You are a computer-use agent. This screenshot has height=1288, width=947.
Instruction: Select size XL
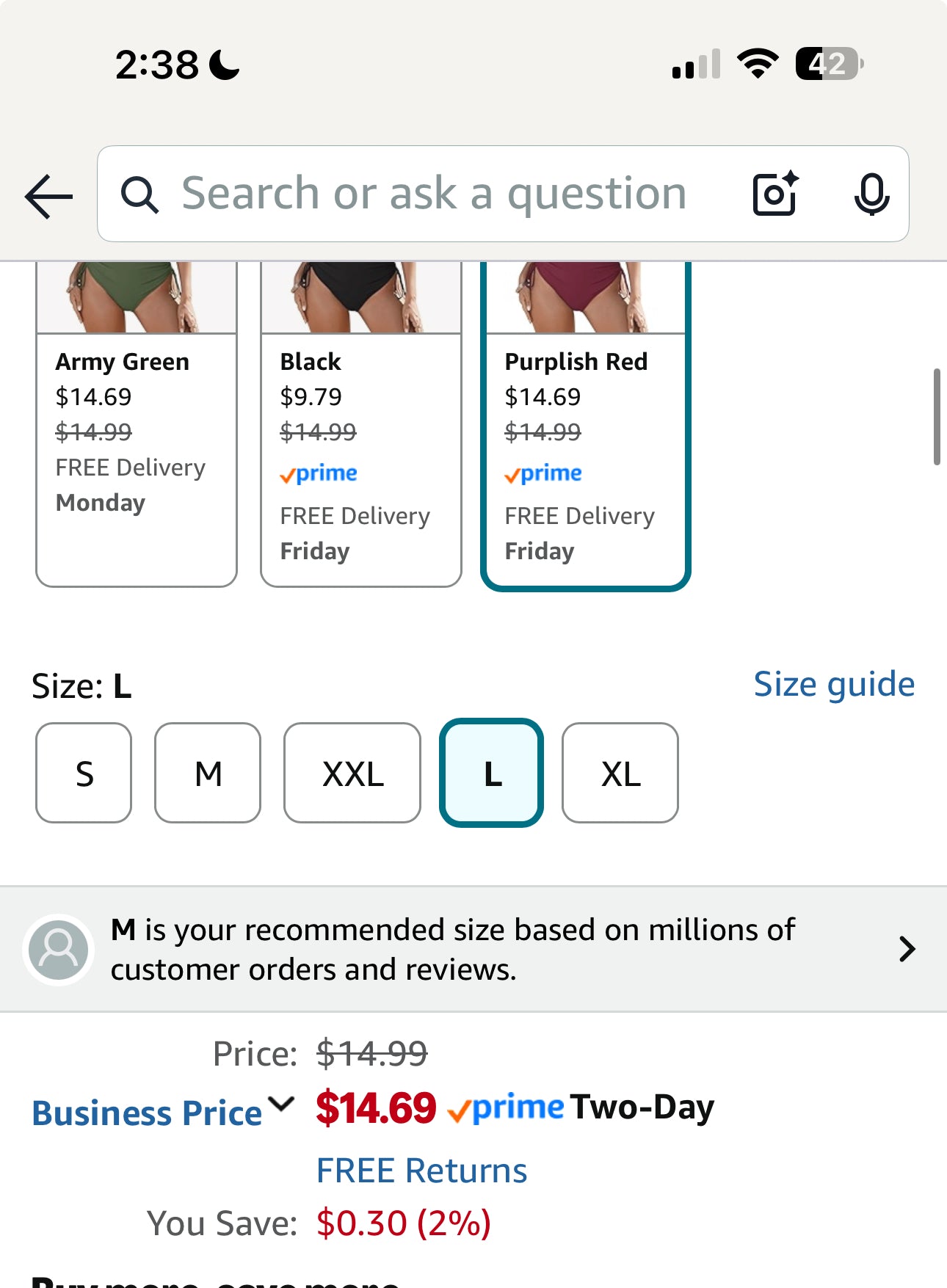point(620,774)
